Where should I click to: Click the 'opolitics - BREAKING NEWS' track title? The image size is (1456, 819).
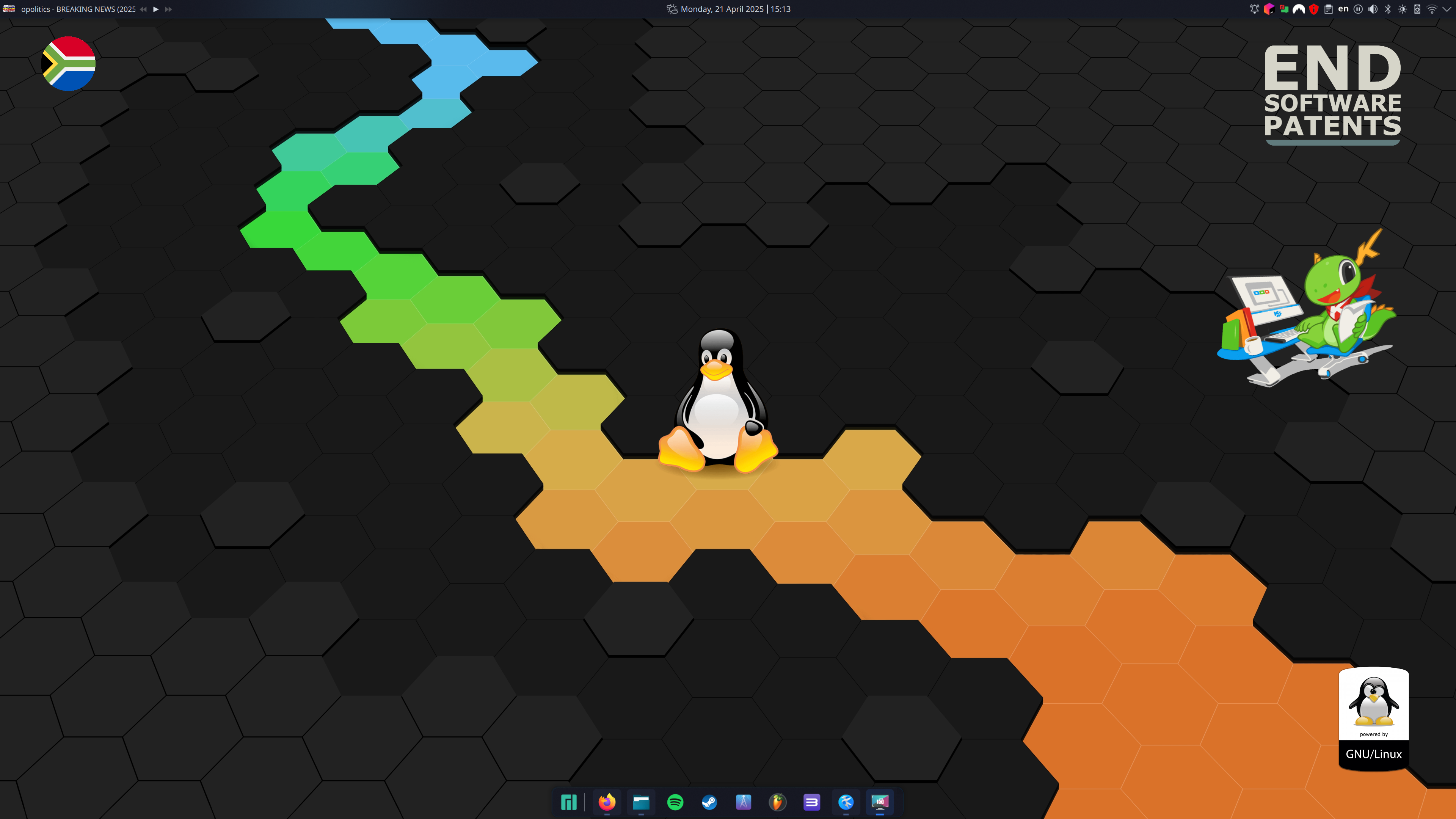[78, 9]
